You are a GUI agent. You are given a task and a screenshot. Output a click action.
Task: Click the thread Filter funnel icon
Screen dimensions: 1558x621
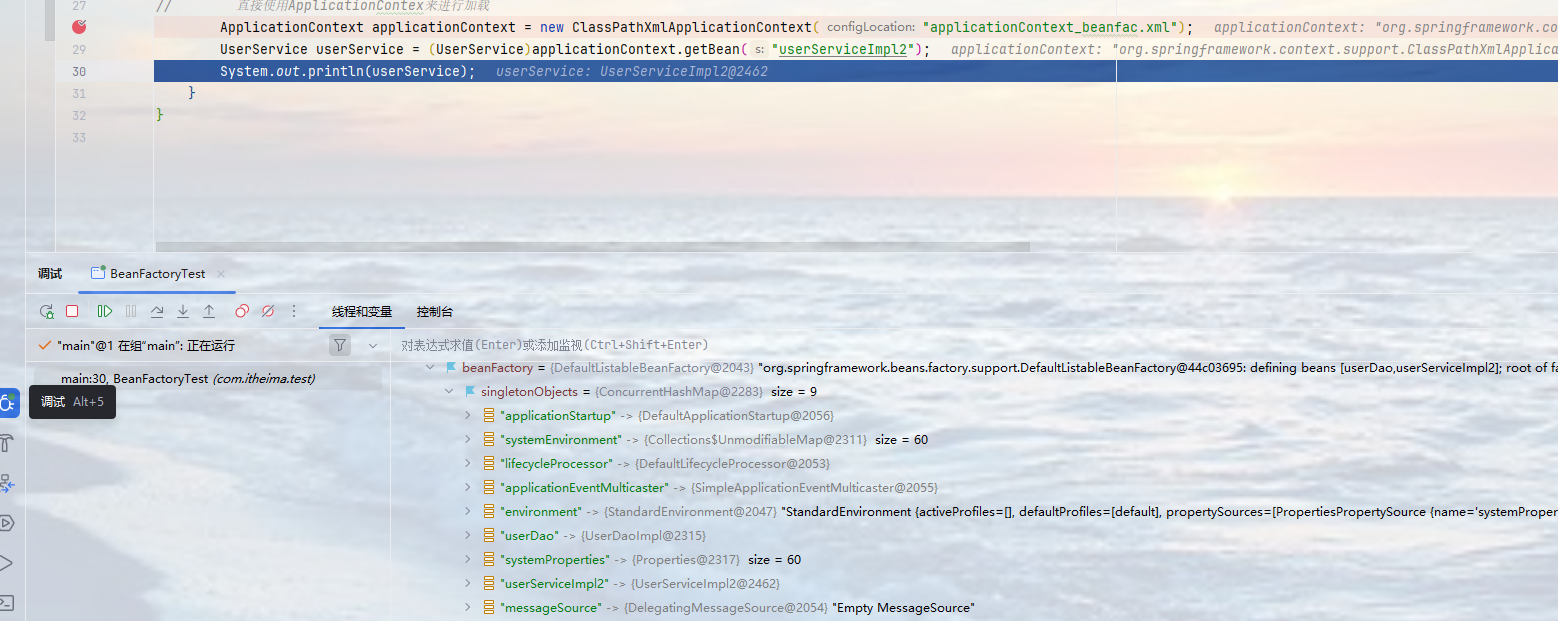click(x=340, y=345)
